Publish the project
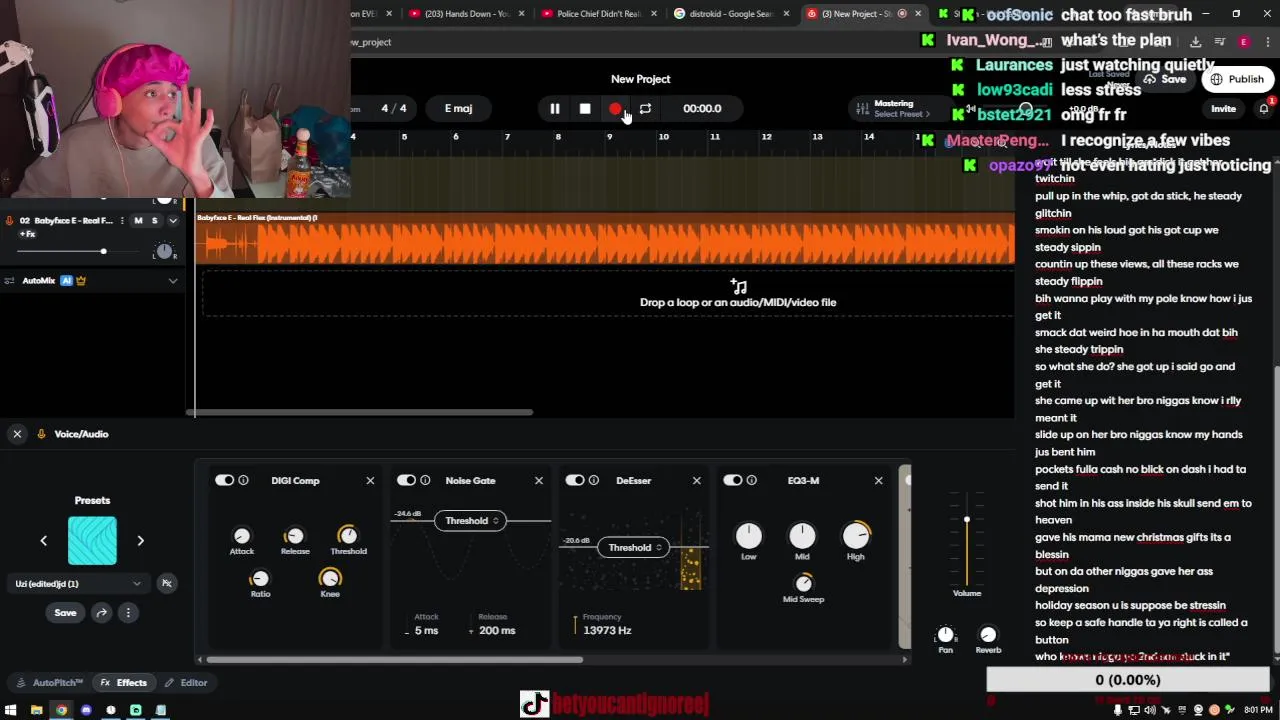 [x=1237, y=79]
